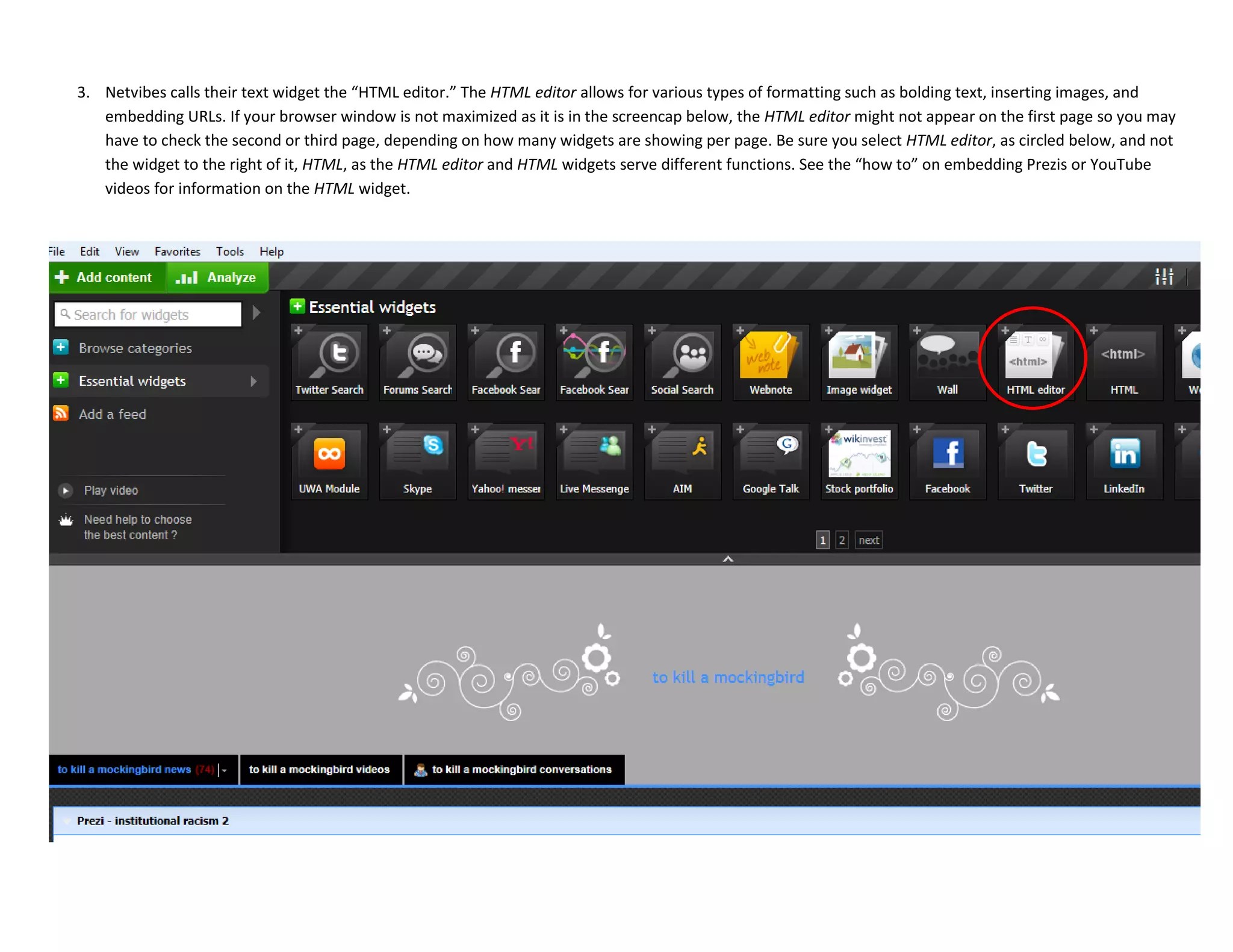
Task: Open the Stock portfolio widget
Action: pos(859,462)
